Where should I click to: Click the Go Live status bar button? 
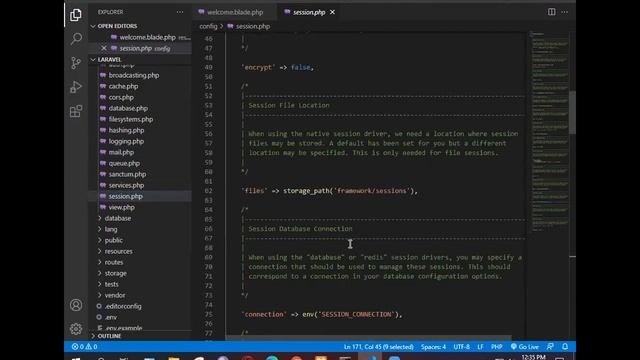coord(524,347)
